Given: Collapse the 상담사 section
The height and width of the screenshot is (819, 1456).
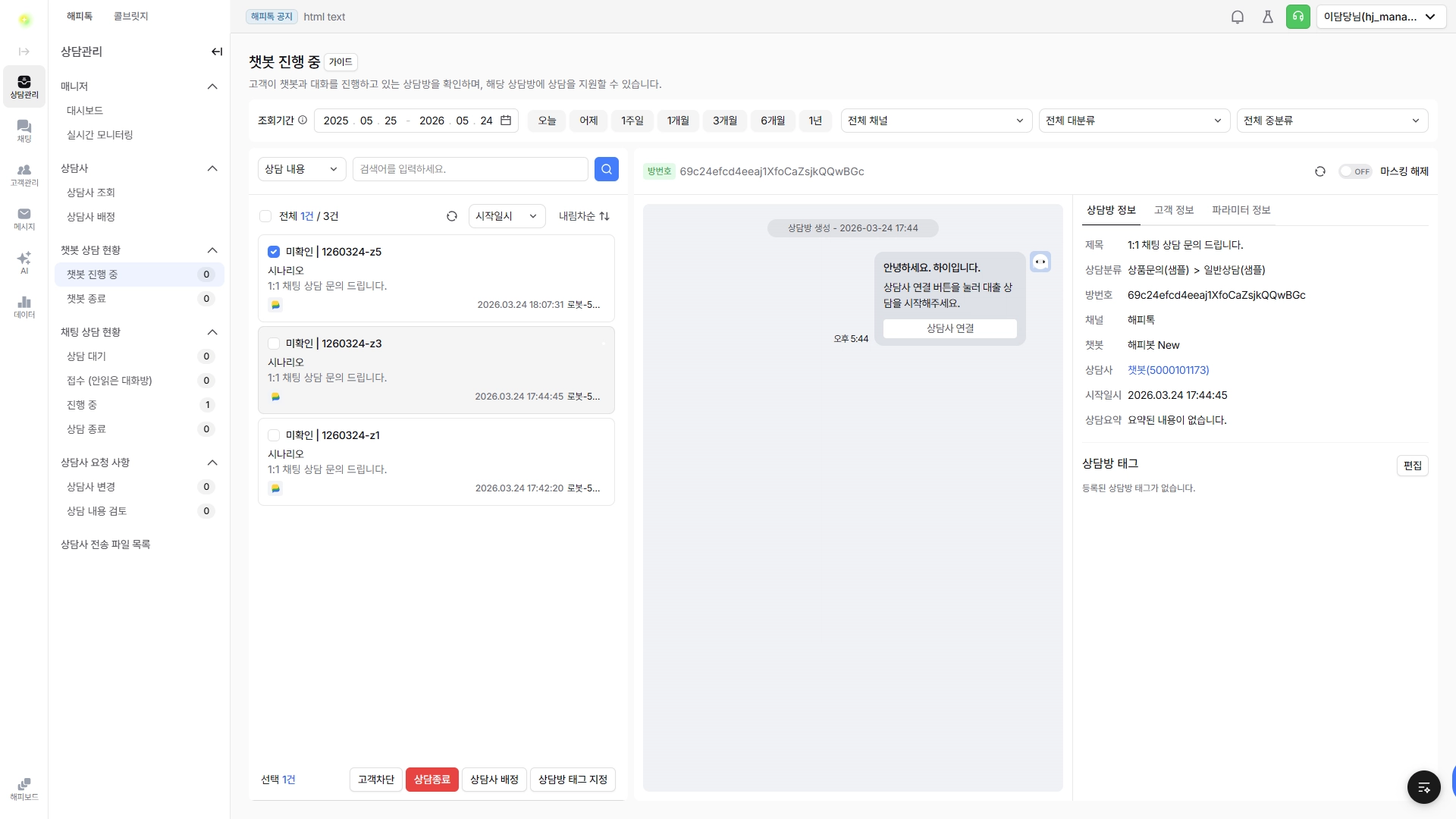Looking at the screenshot, I should (212, 168).
